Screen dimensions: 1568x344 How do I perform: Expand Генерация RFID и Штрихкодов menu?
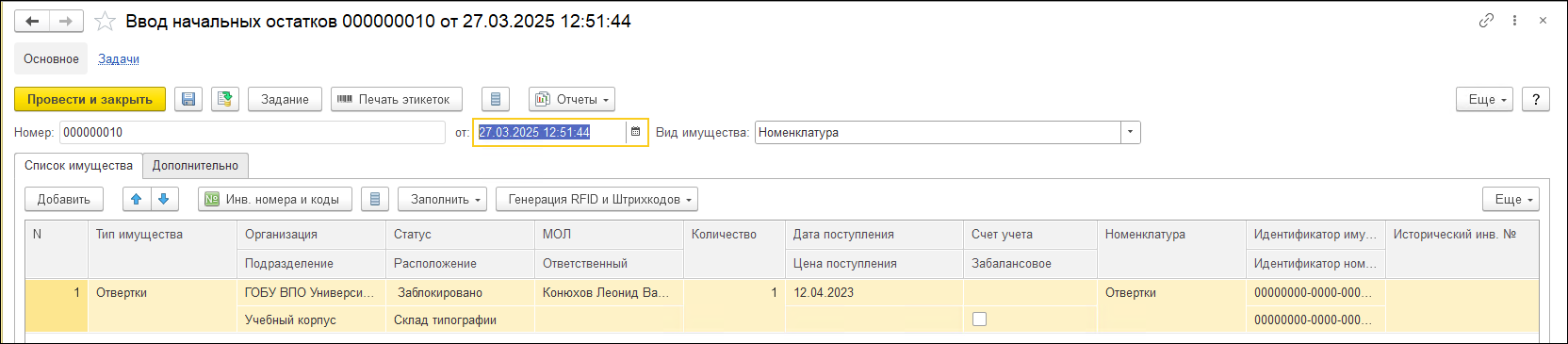596,199
